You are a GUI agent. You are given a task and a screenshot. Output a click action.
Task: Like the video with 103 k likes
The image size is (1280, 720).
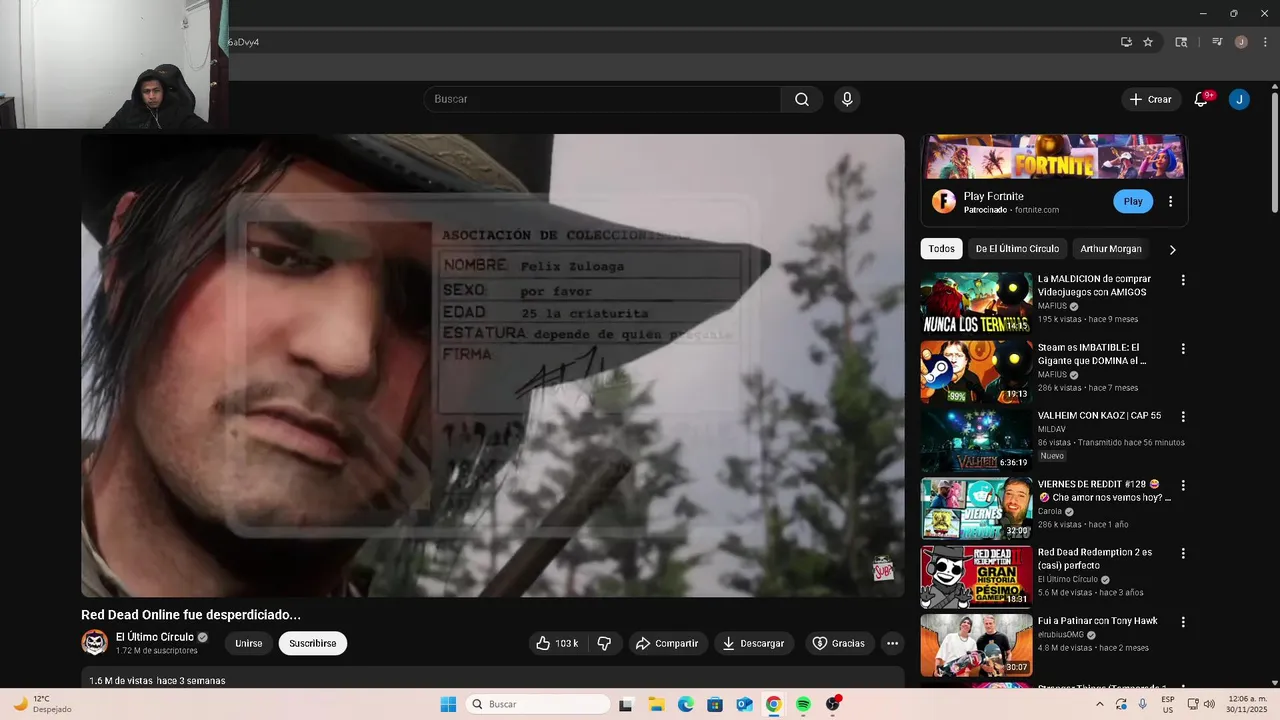tap(559, 643)
